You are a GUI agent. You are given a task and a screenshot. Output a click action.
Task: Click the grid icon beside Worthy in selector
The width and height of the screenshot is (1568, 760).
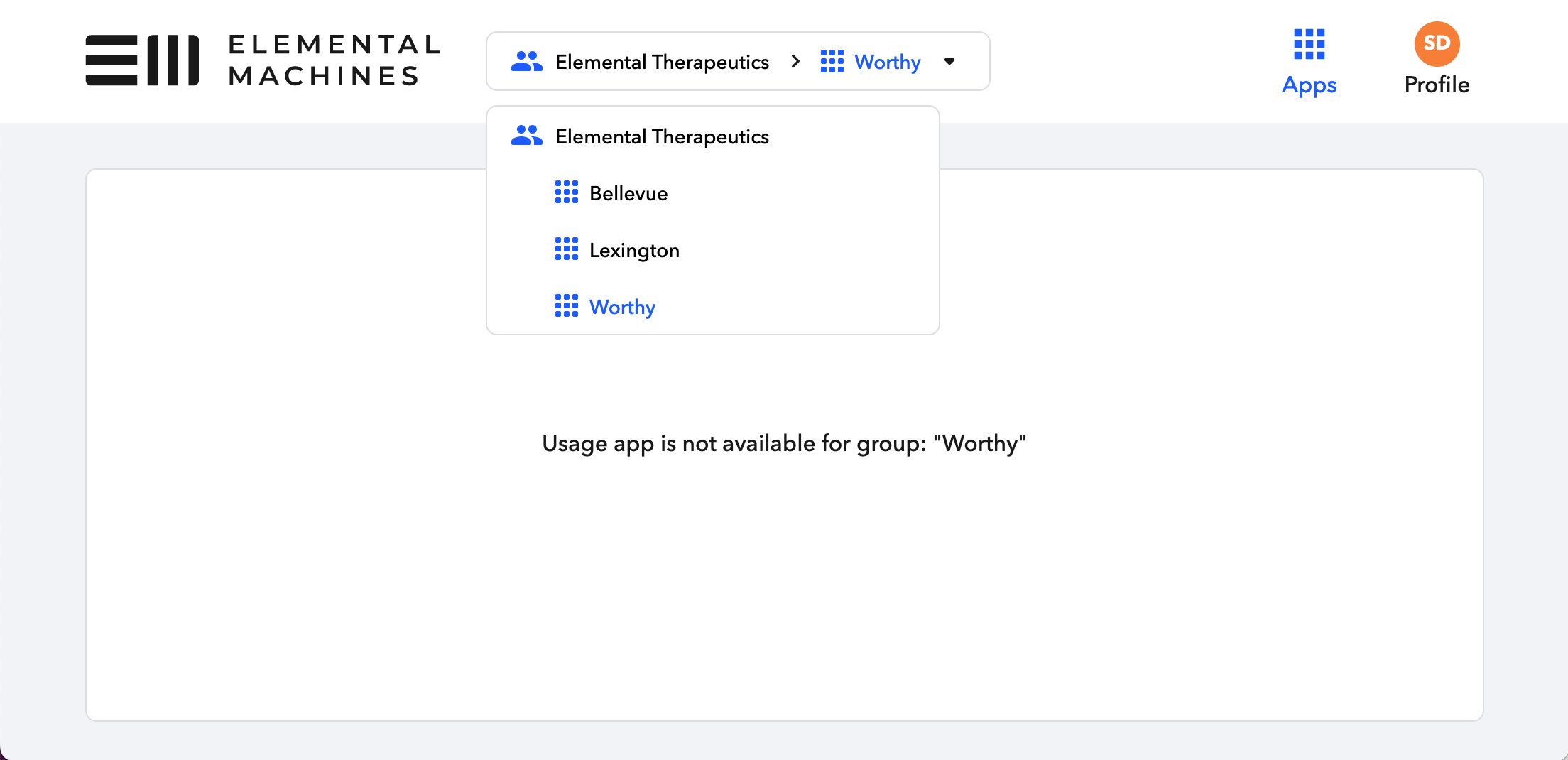832,61
